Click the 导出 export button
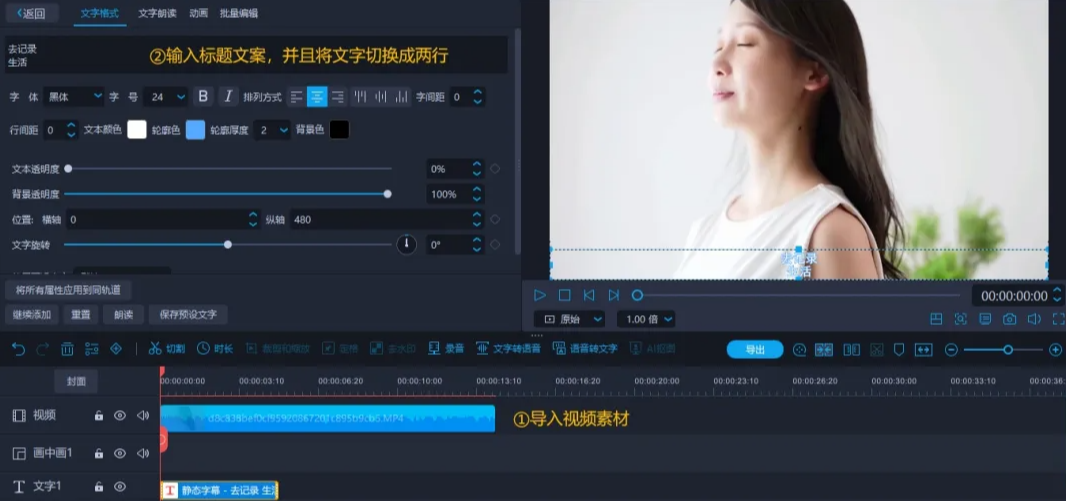This screenshot has width=1066, height=501. tap(755, 349)
